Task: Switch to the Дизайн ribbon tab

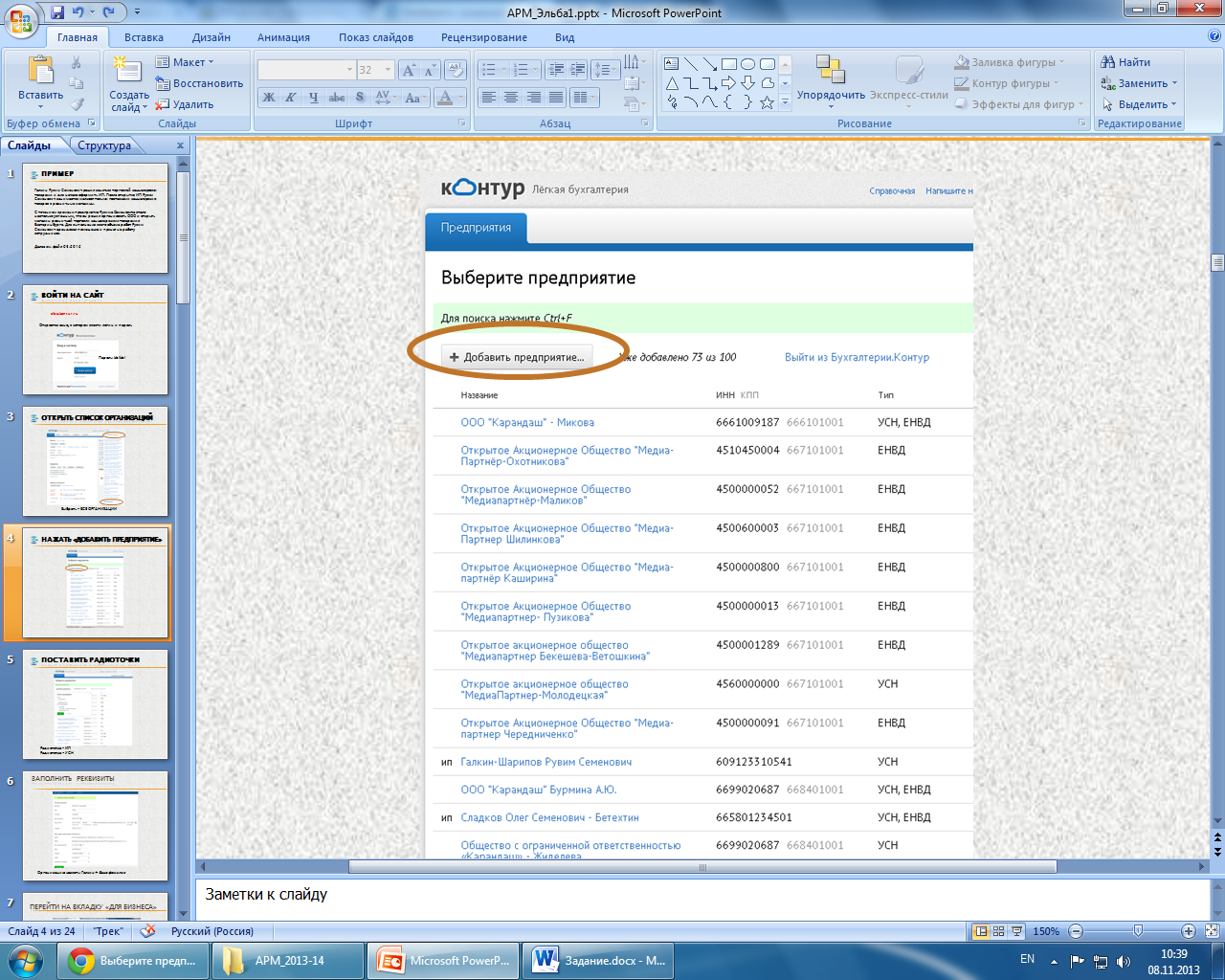Action: (x=211, y=37)
